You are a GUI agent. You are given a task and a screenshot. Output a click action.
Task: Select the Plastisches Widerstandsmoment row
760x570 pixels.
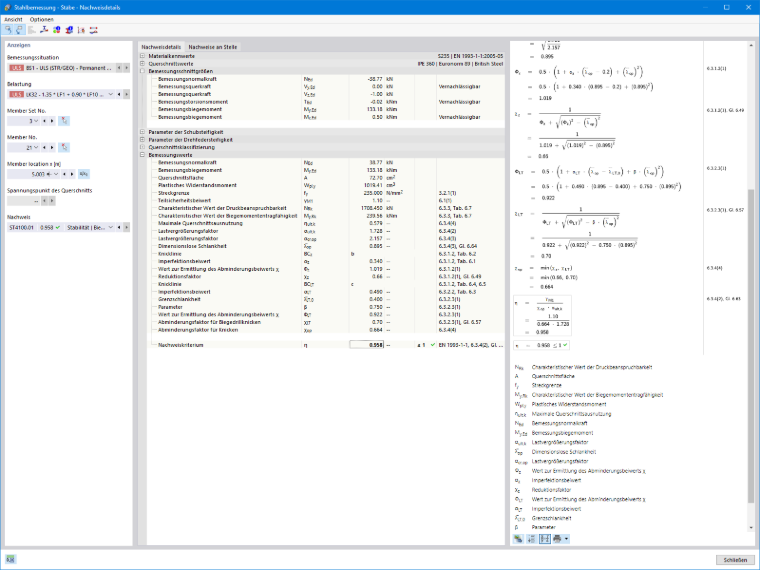[x=326, y=185]
